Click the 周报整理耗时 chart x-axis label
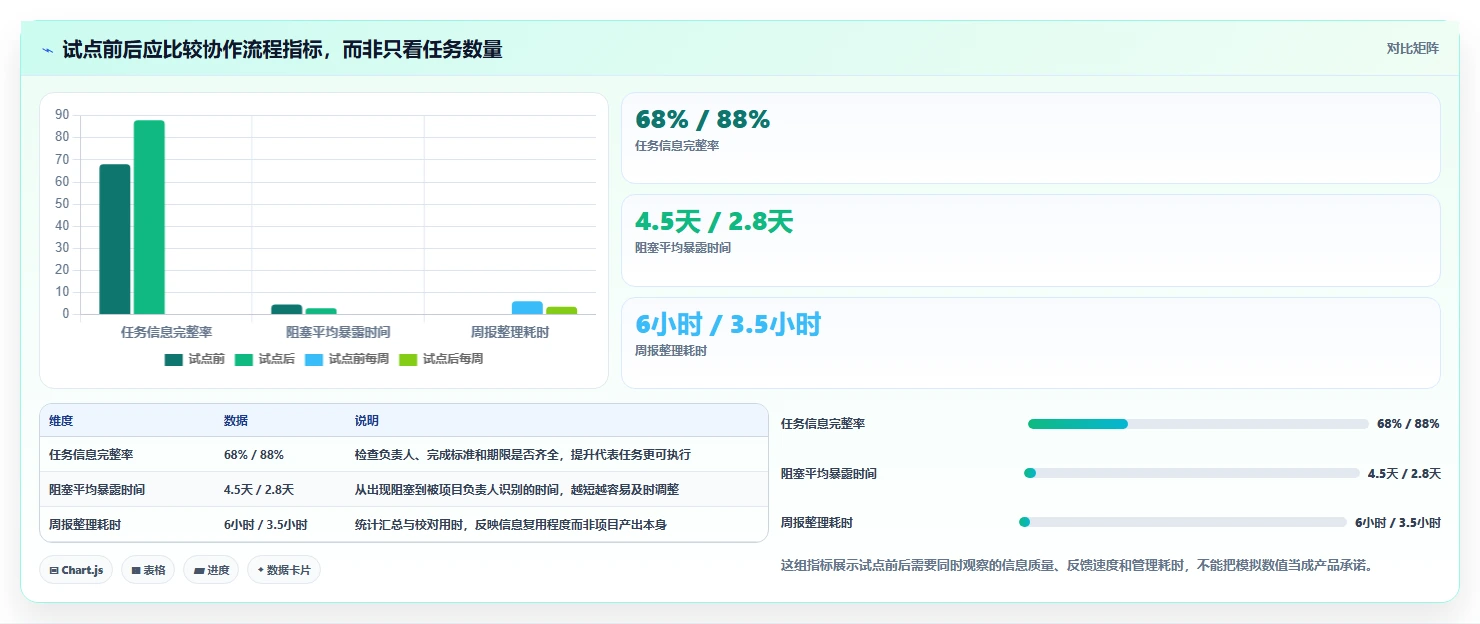 pos(510,332)
